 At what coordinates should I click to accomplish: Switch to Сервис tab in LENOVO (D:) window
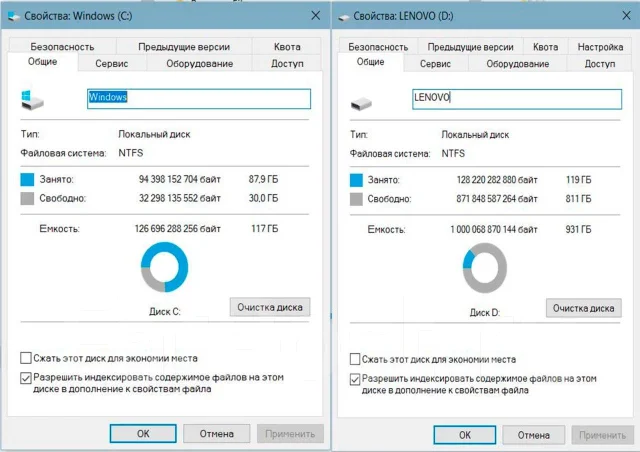pyautogui.click(x=436, y=64)
